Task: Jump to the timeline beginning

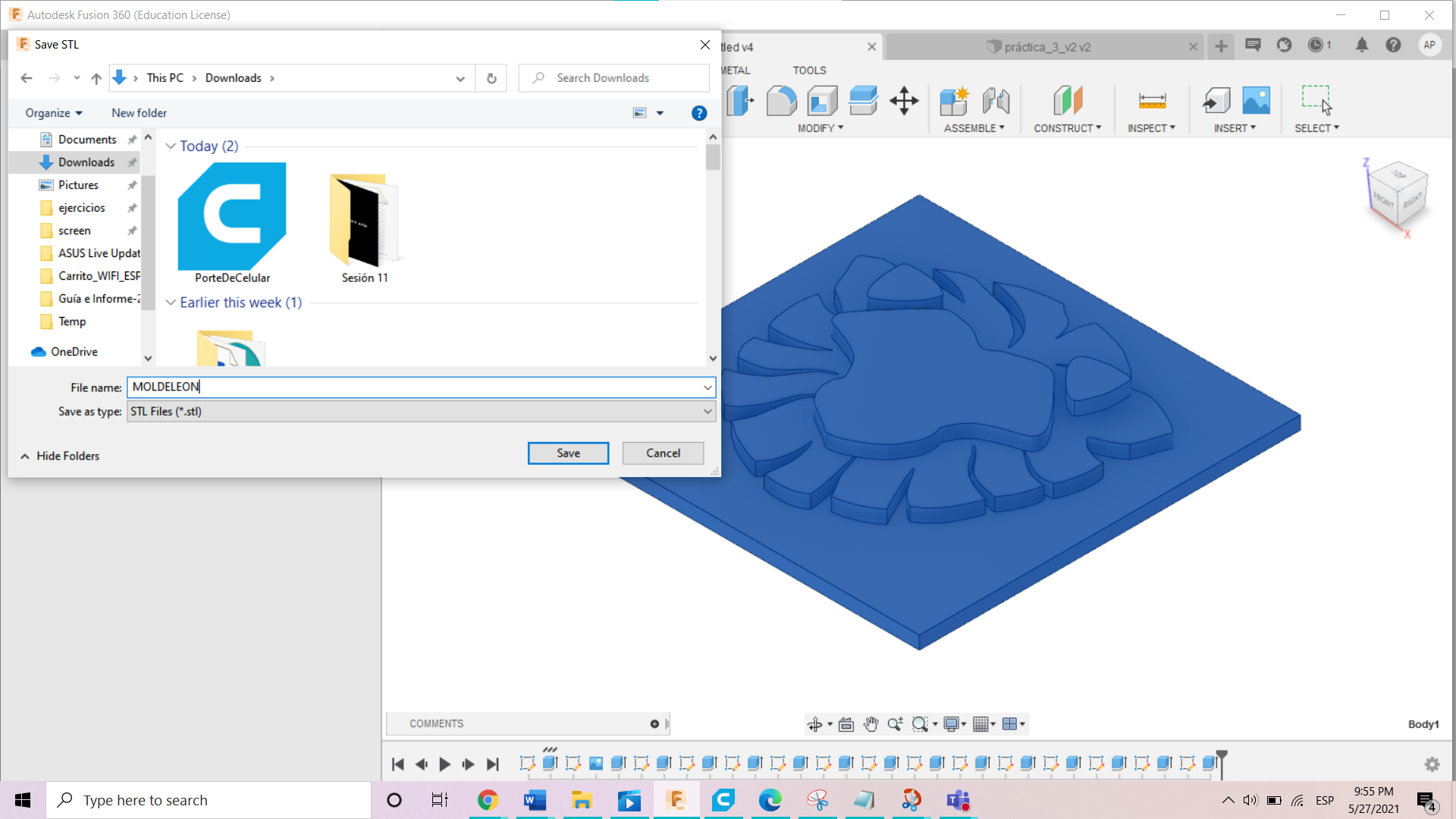Action: pyautogui.click(x=397, y=764)
